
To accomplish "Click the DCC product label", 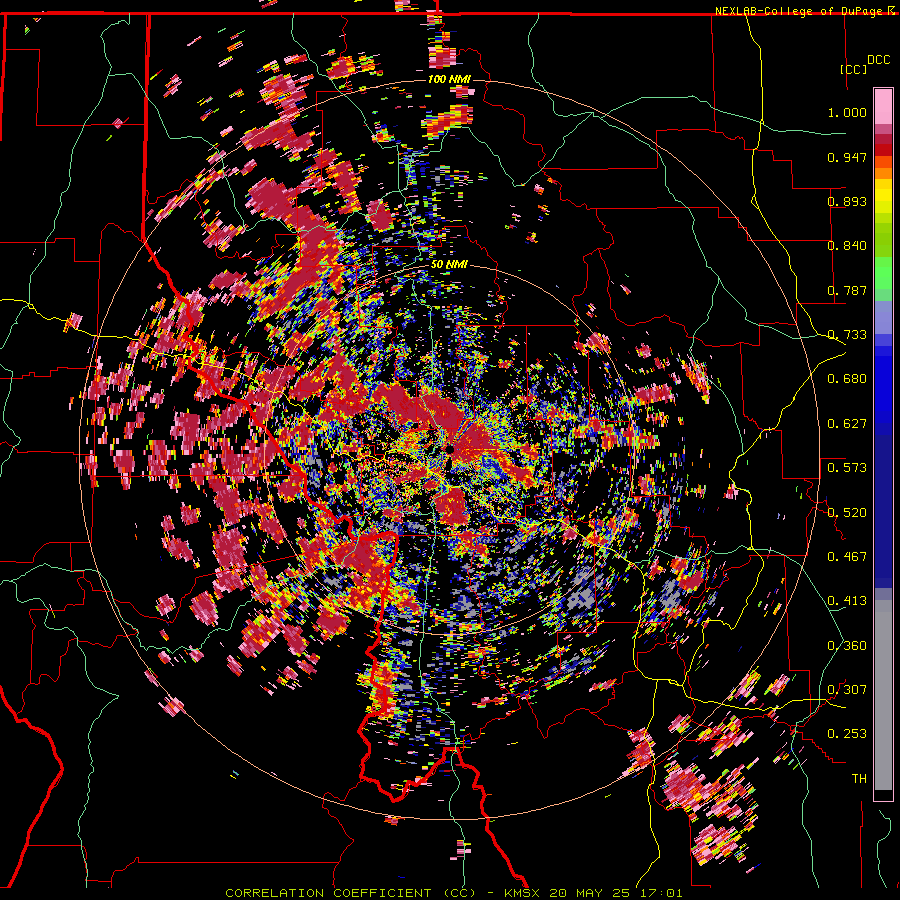I will (878, 60).
